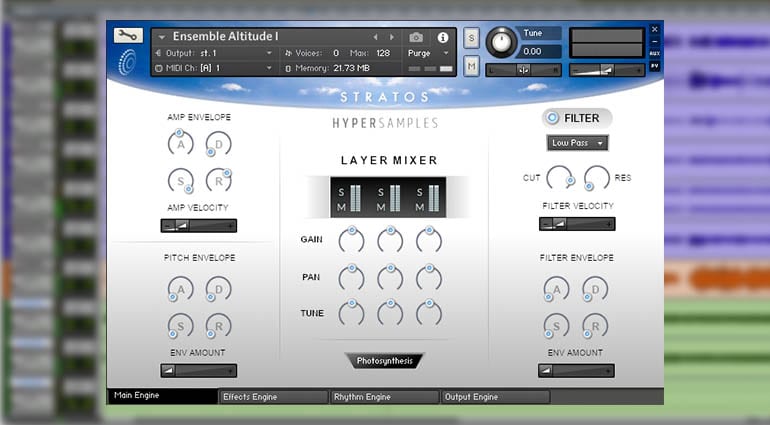This screenshot has width=770, height=425.
Task: Expand the Ensemble Altitude I instrument arrow
Action: click(x=161, y=37)
